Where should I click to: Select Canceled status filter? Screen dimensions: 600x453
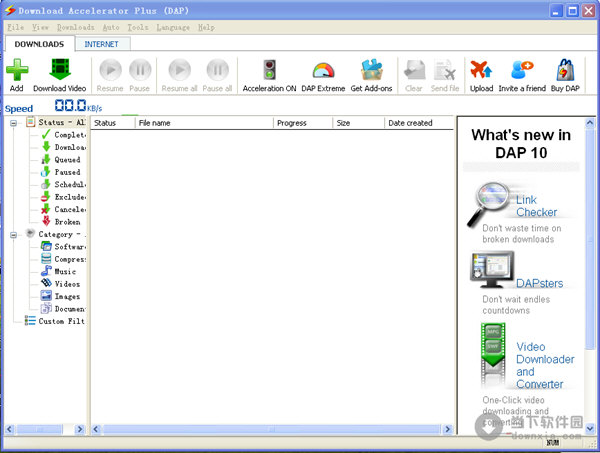[x=64, y=209]
